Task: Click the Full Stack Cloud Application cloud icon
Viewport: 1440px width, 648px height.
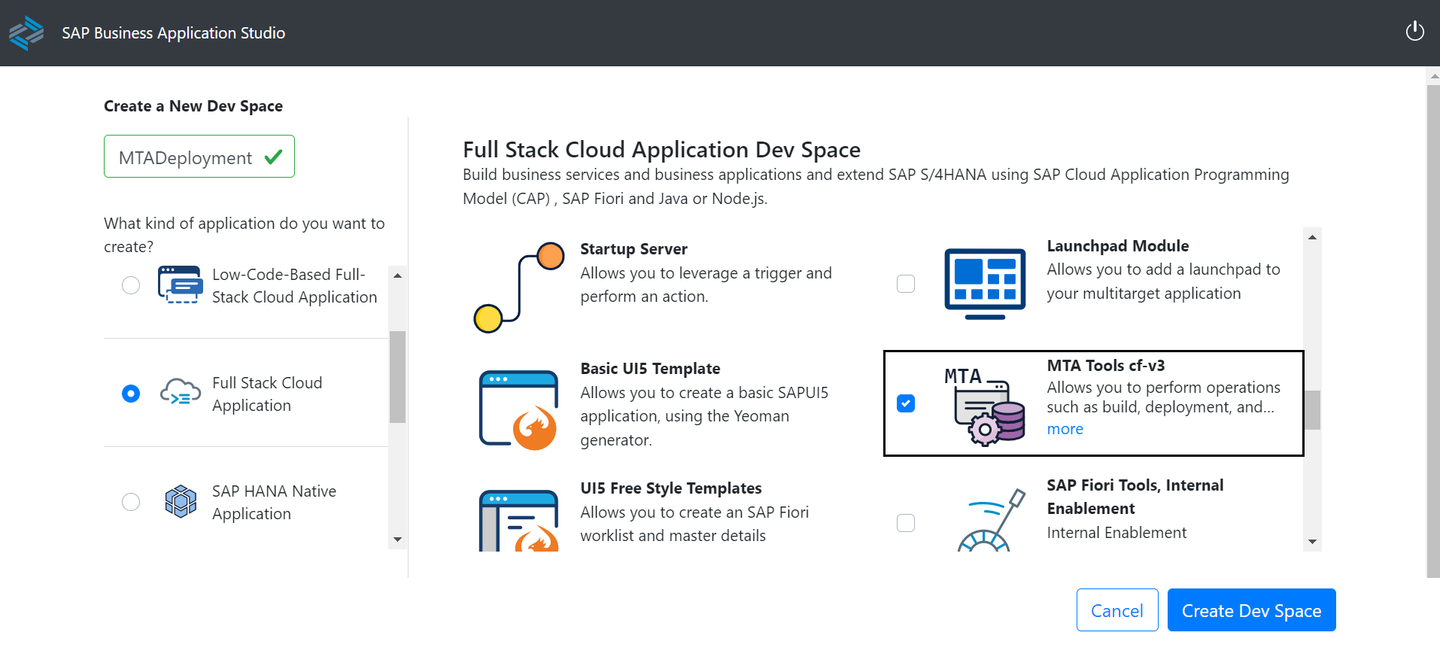Action: (180, 393)
